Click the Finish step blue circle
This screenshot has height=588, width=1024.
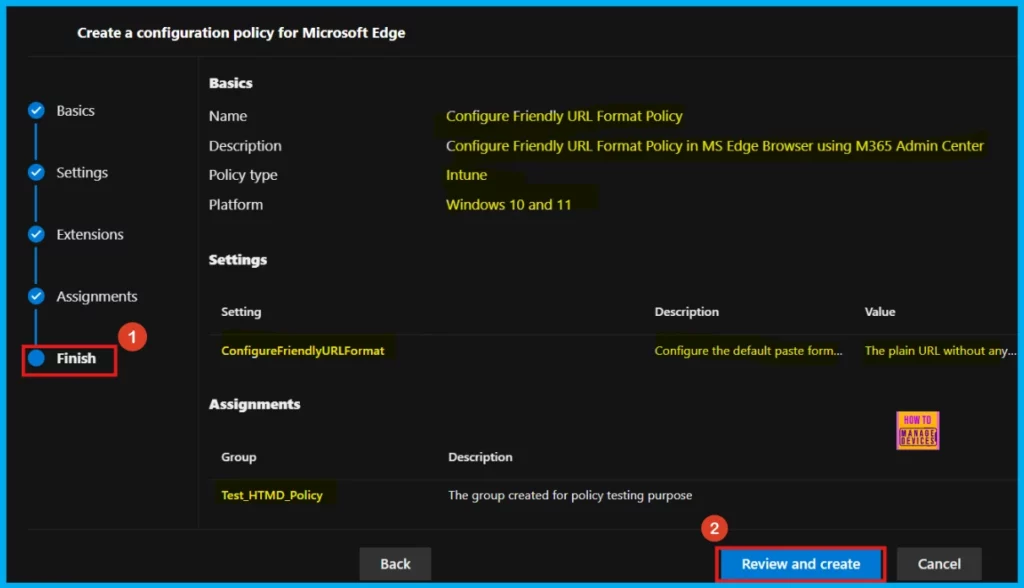coord(37,358)
